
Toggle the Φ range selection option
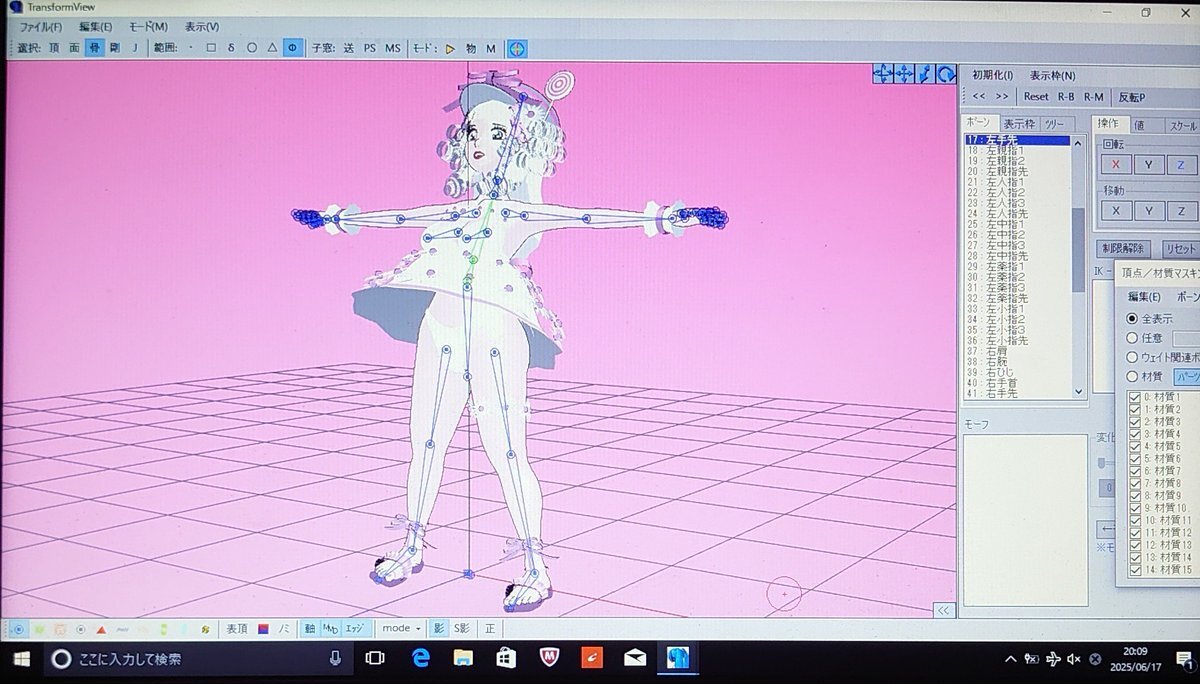click(x=292, y=48)
